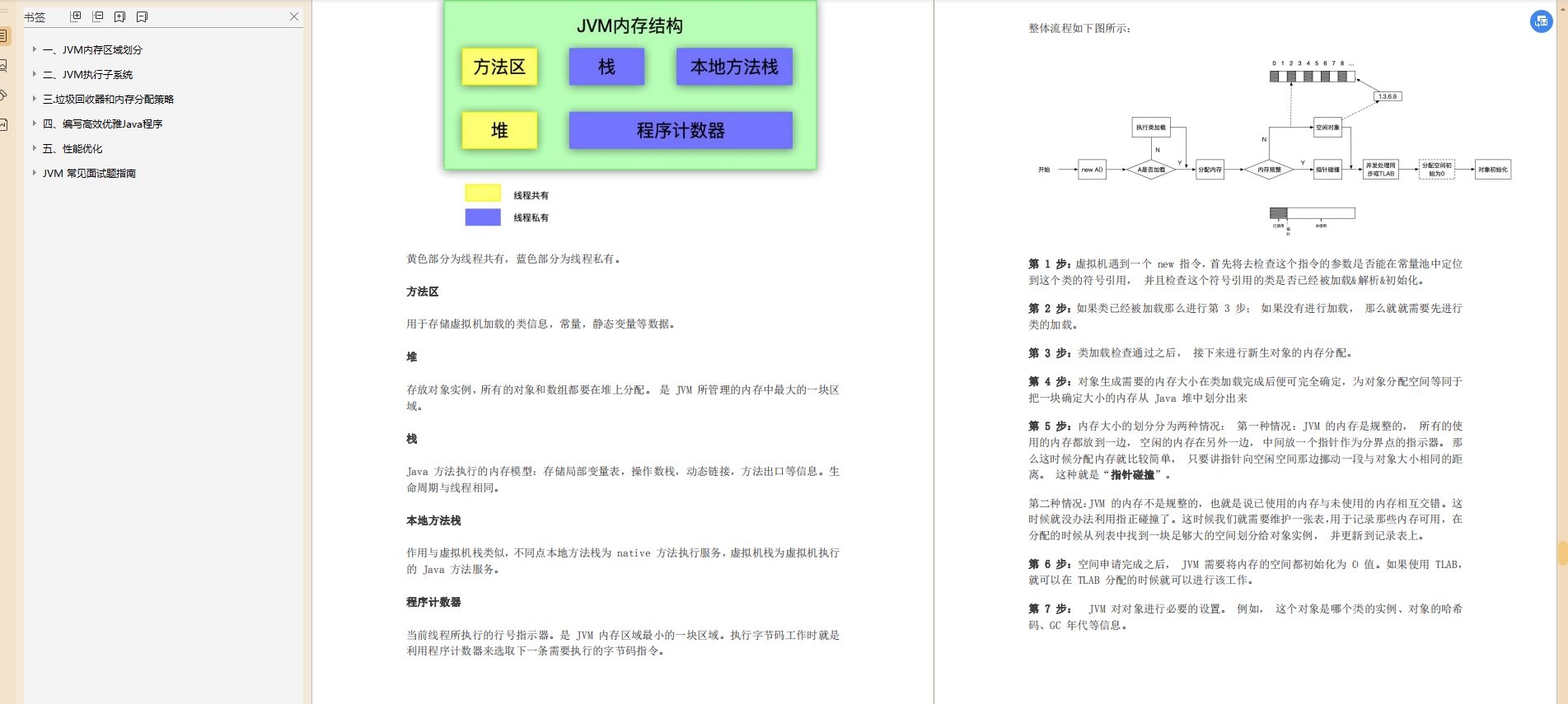Viewport: 1568px width, 704px height.
Task: Expand the 二、JVM执行子系统 bookmark arrow
Action: [34, 74]
